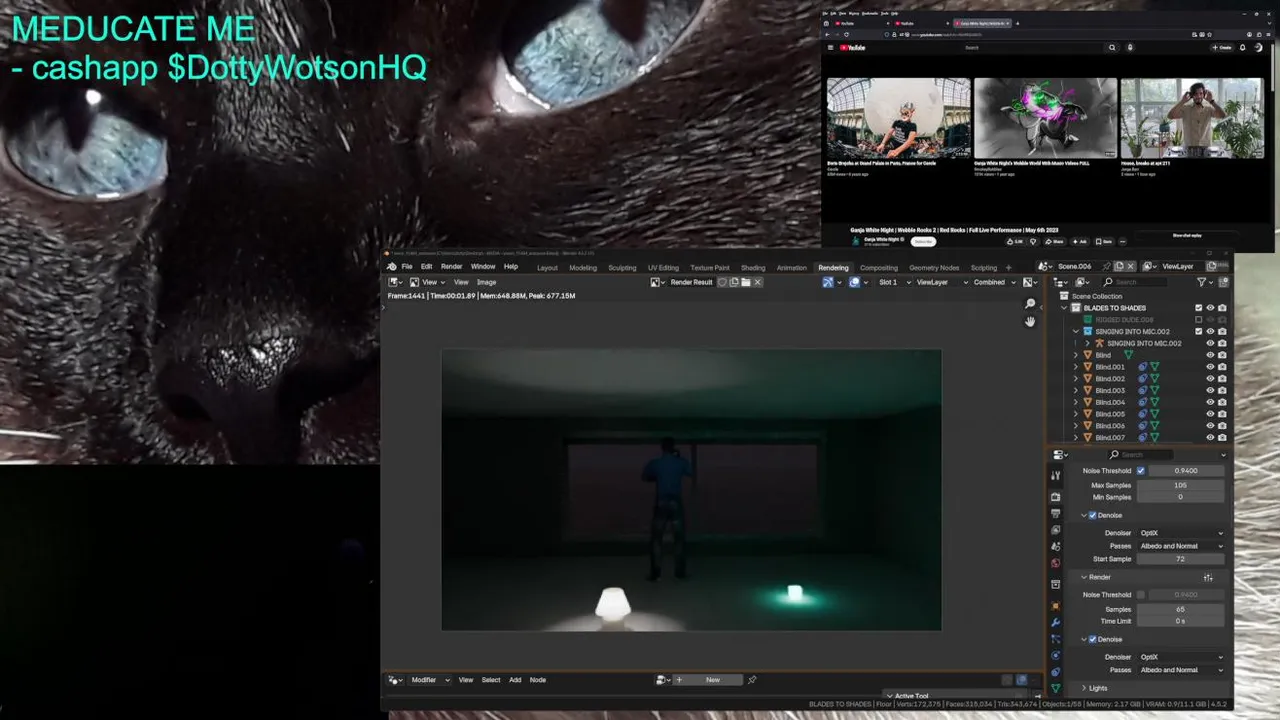Open the Output properties tab icon

[1055, 513]
